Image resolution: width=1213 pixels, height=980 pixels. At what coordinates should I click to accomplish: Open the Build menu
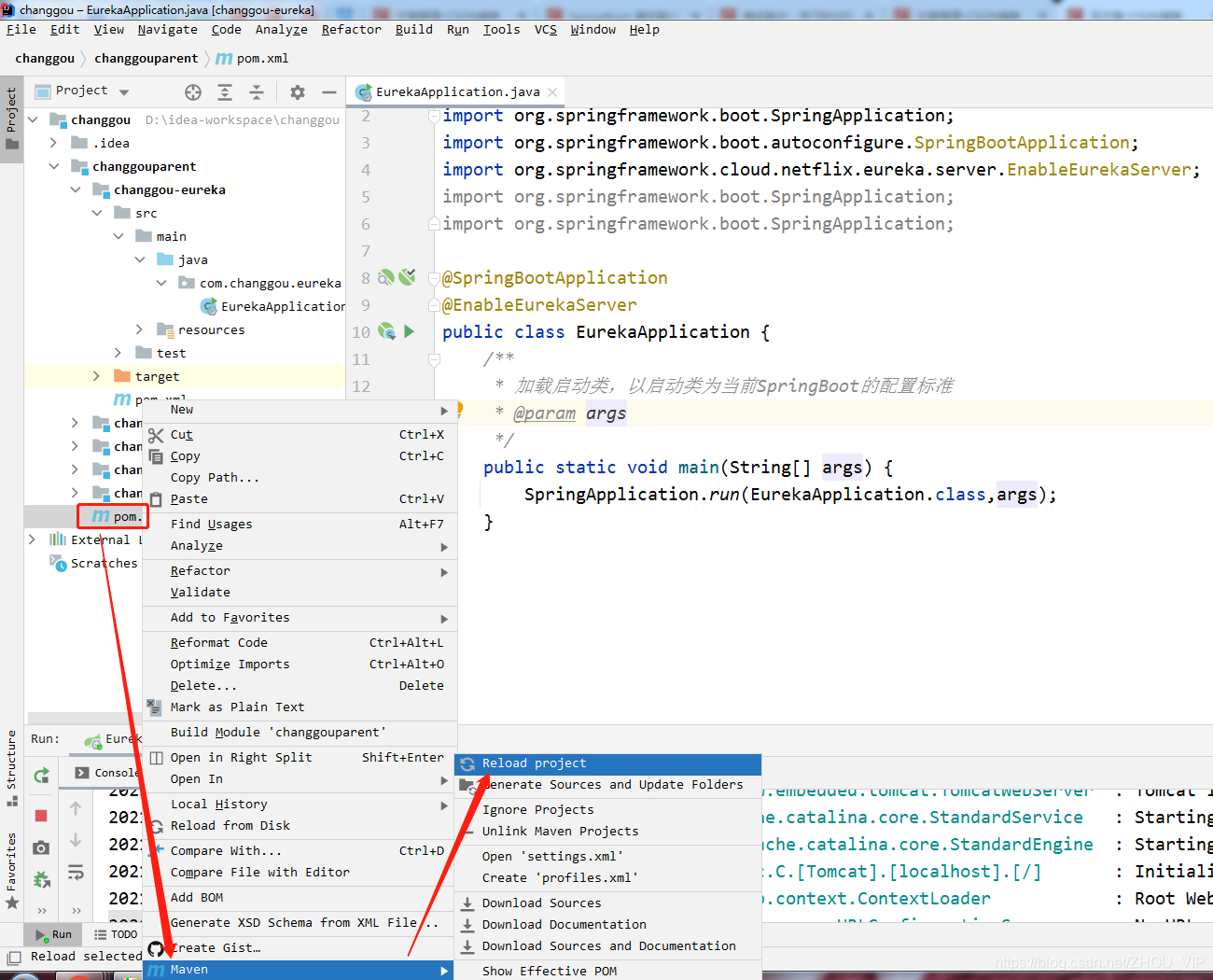point(414,29)
